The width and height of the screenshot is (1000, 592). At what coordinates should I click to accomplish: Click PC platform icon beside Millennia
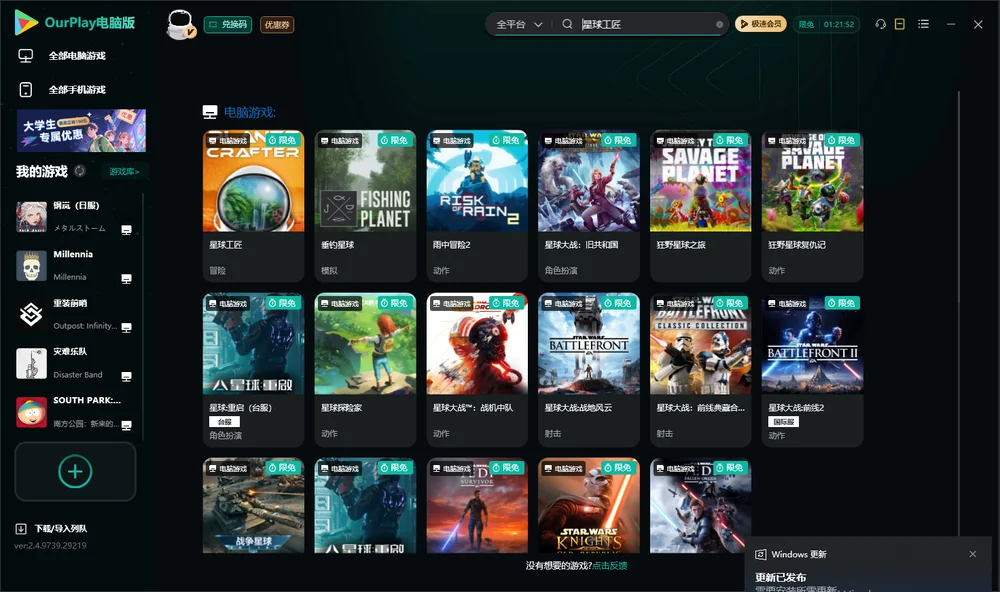pyautogui.click(x=126, y=279)
